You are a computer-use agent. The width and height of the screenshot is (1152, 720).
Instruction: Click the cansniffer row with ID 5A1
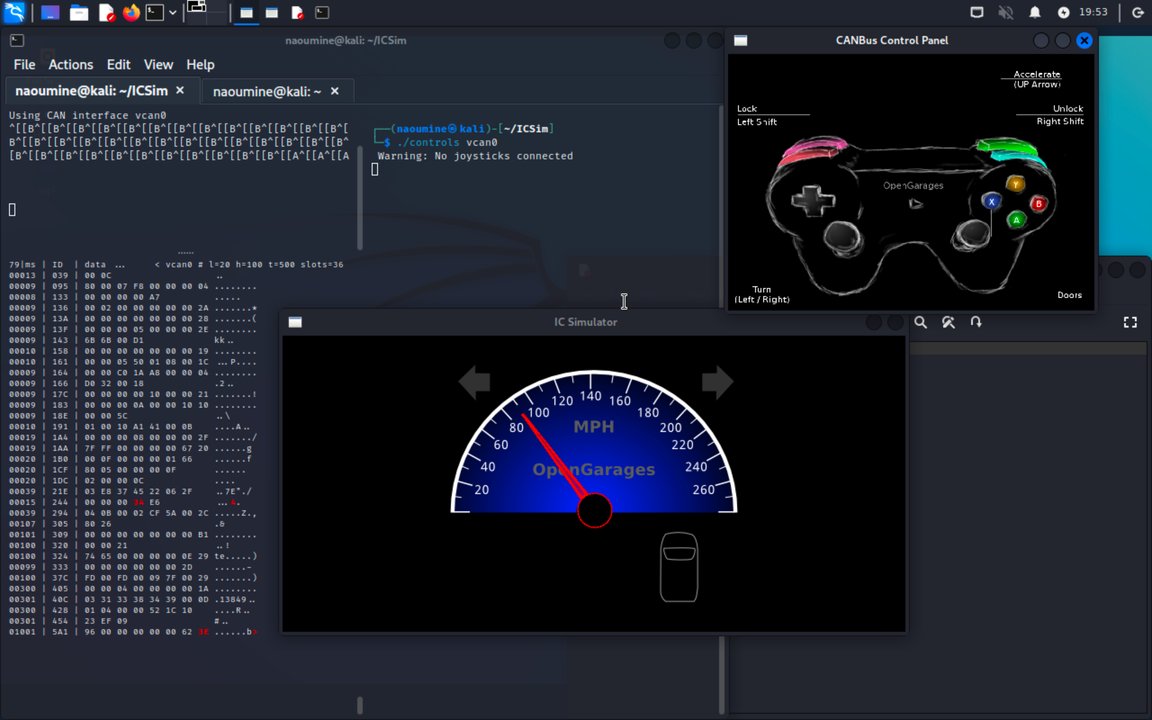(x=132, y=632)
